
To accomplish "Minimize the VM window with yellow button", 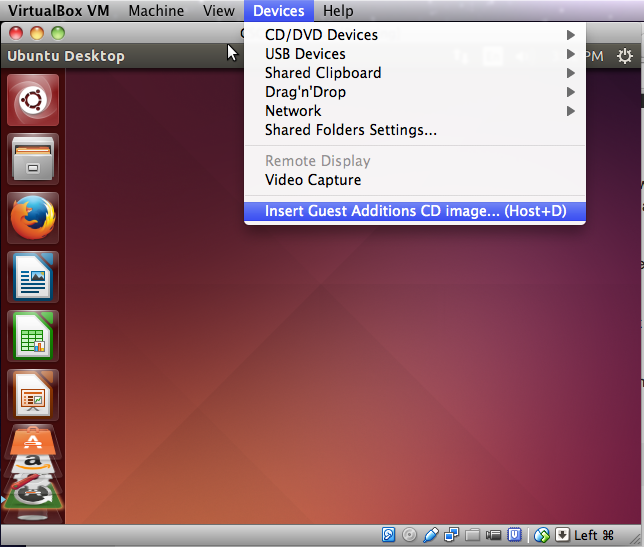I will point(37,33).
